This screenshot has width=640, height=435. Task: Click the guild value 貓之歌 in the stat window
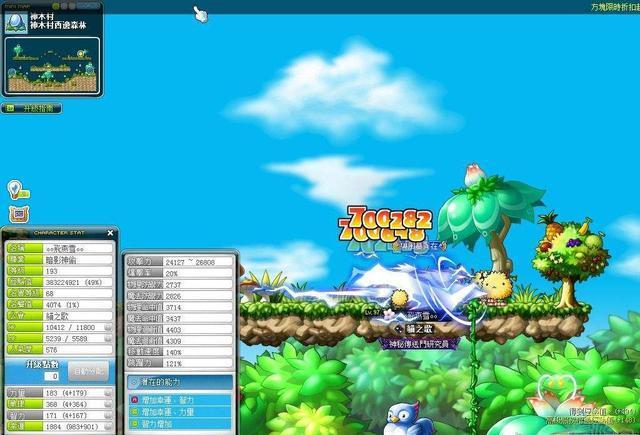(x=78, y=316)
